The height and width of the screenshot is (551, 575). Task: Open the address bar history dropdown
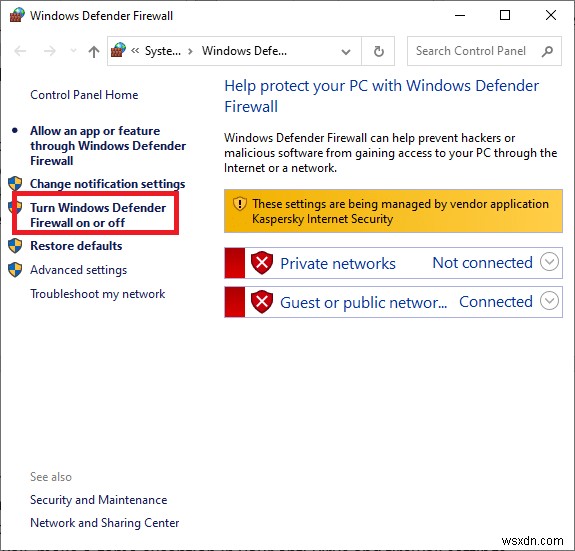click(345, 52)
